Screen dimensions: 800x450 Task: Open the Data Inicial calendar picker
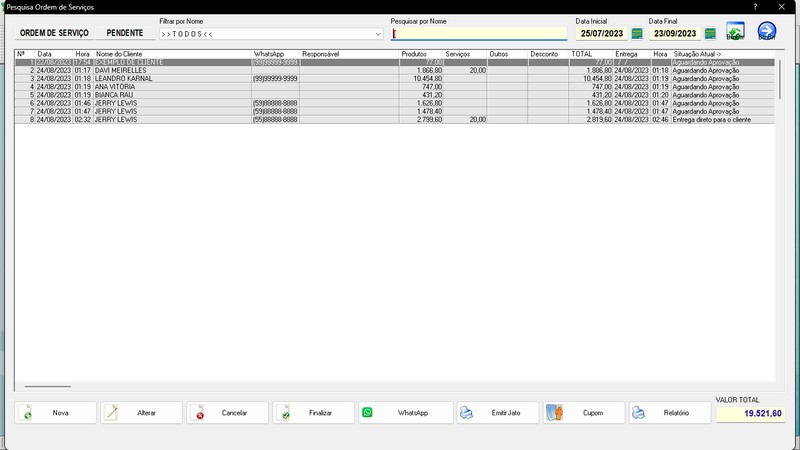[x=637, y=34]
